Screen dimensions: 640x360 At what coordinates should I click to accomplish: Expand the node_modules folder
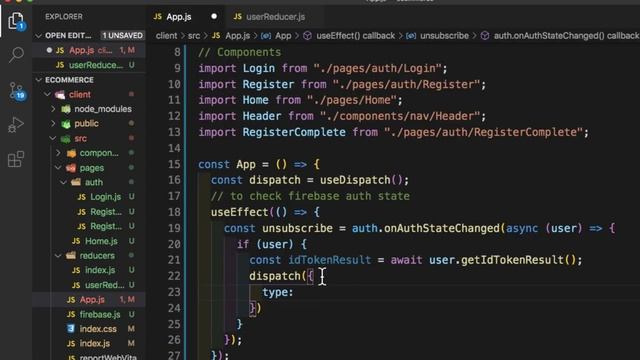tap(53, 109)
